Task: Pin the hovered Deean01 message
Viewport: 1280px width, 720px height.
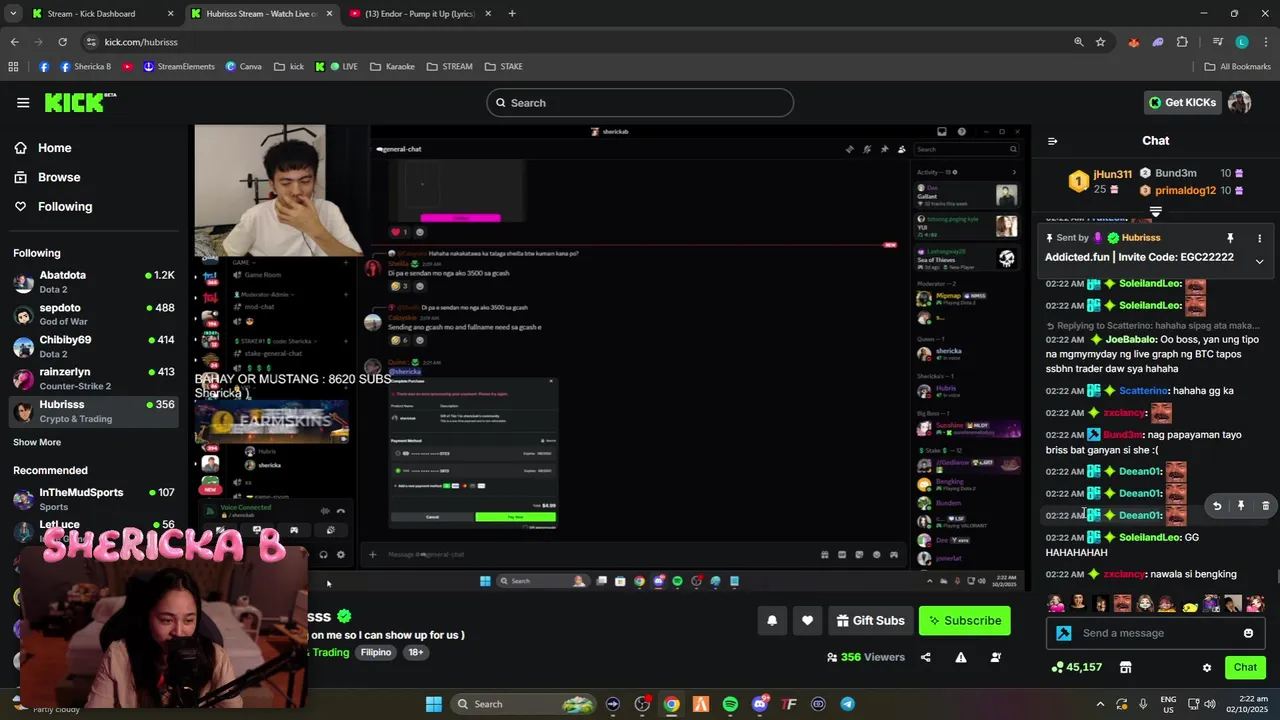Action: click(1241, 506)
